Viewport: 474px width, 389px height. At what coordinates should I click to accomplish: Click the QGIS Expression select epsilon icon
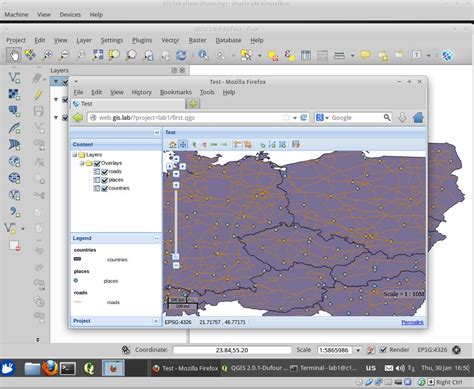tap(289, 55)
